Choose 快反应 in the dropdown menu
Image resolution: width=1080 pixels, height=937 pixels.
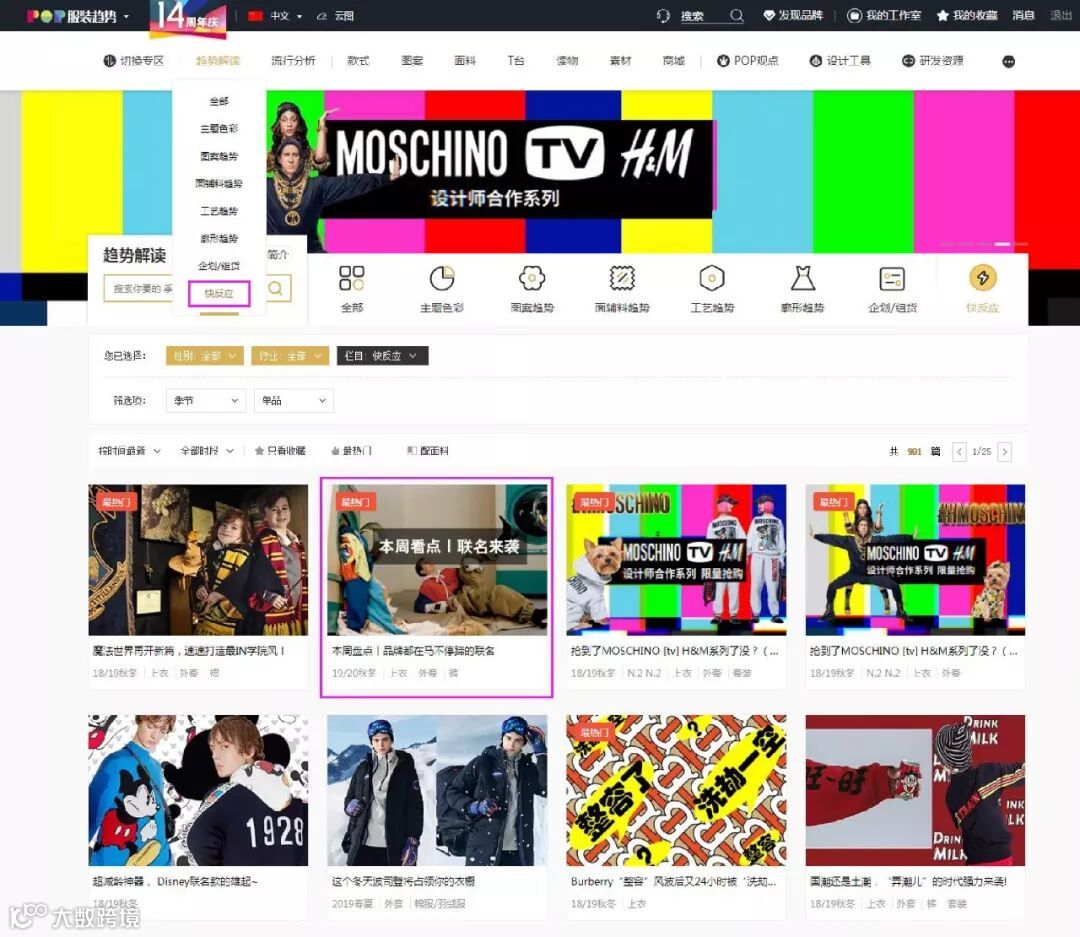pos(219,294)
